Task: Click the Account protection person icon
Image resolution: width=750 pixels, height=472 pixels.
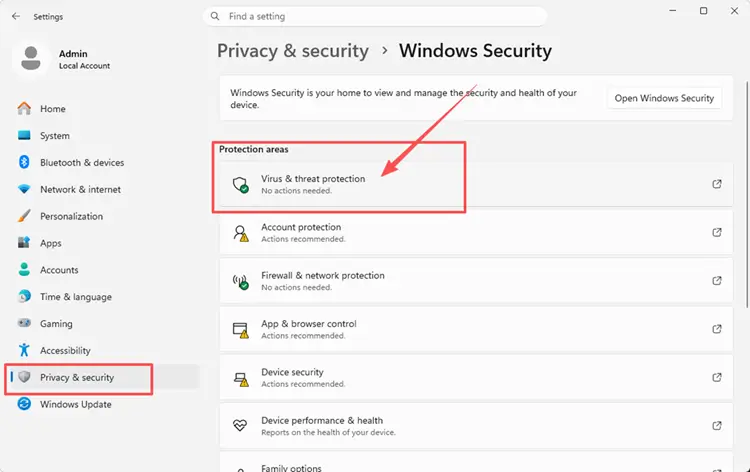Action: [x=241, y=233]
